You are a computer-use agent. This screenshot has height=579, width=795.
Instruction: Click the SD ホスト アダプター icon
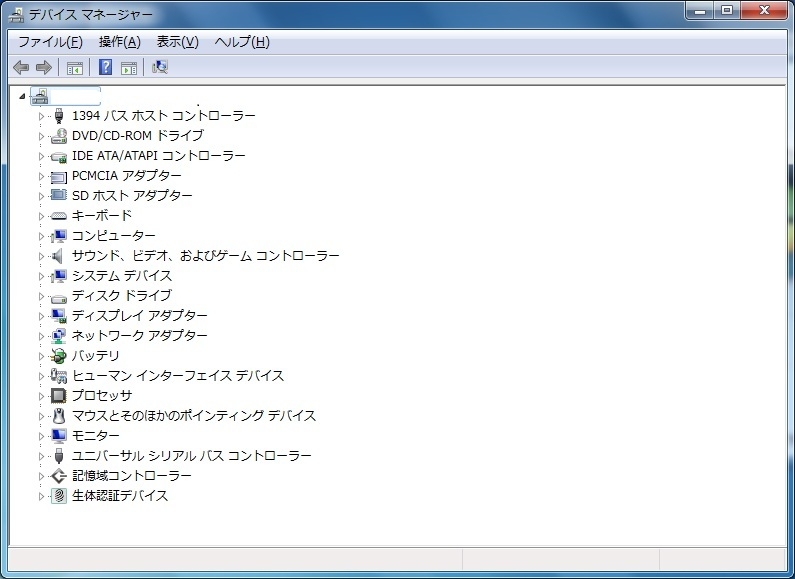[59, 196]
